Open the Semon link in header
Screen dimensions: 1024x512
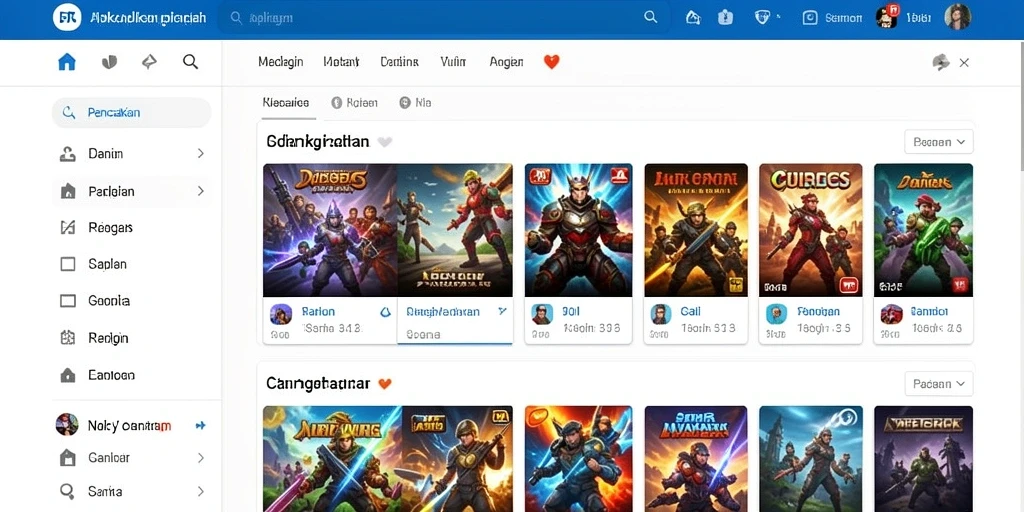tap(844, 18)
